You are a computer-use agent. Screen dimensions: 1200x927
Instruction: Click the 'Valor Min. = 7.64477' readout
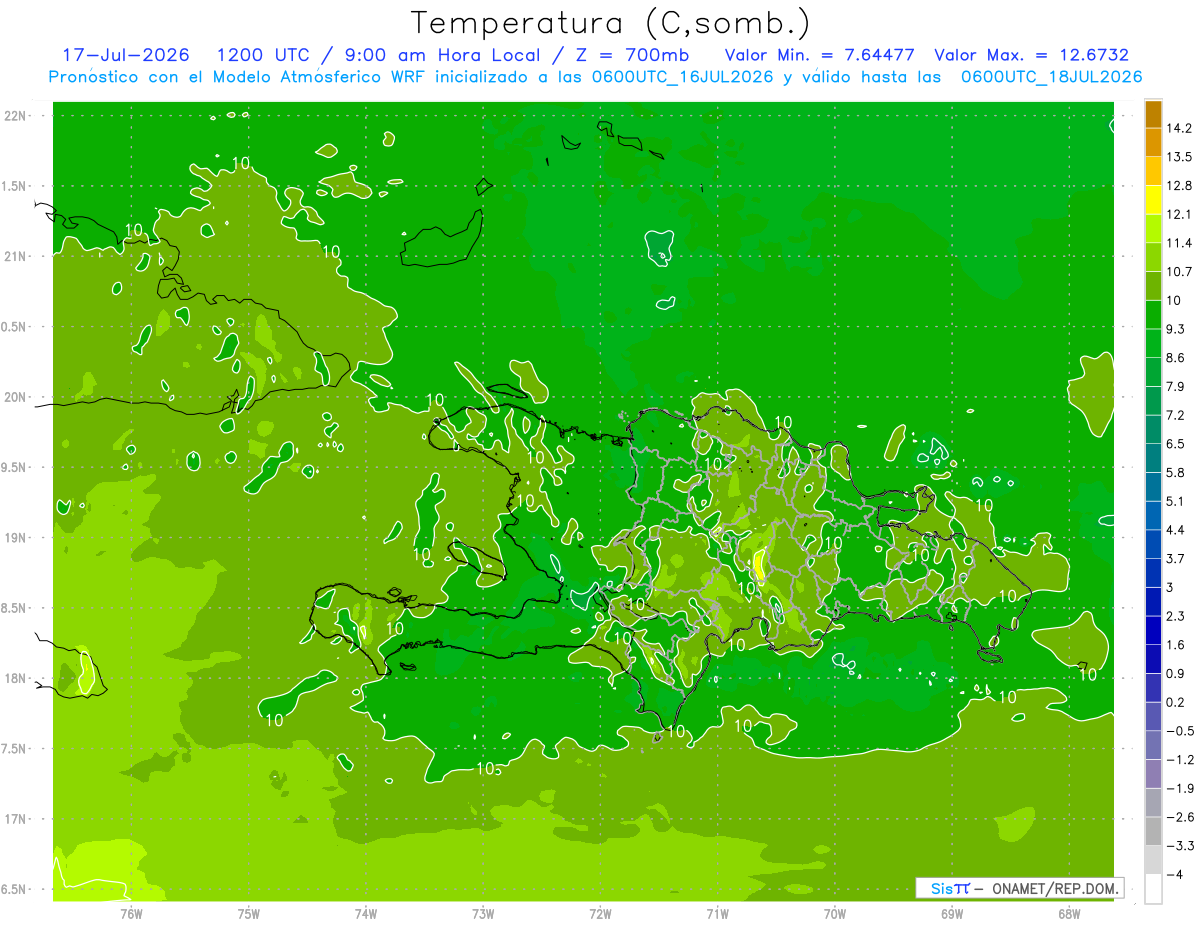click(819, 55)
